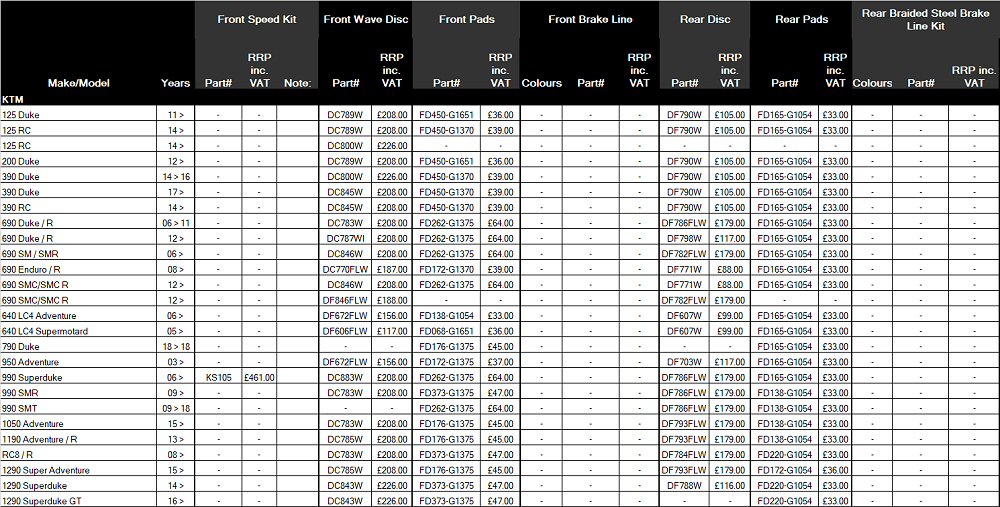The height and width of the screenshot is (507, 1000).
Task: Click the £116.00 rear disc price
Action: pos(730,486)
